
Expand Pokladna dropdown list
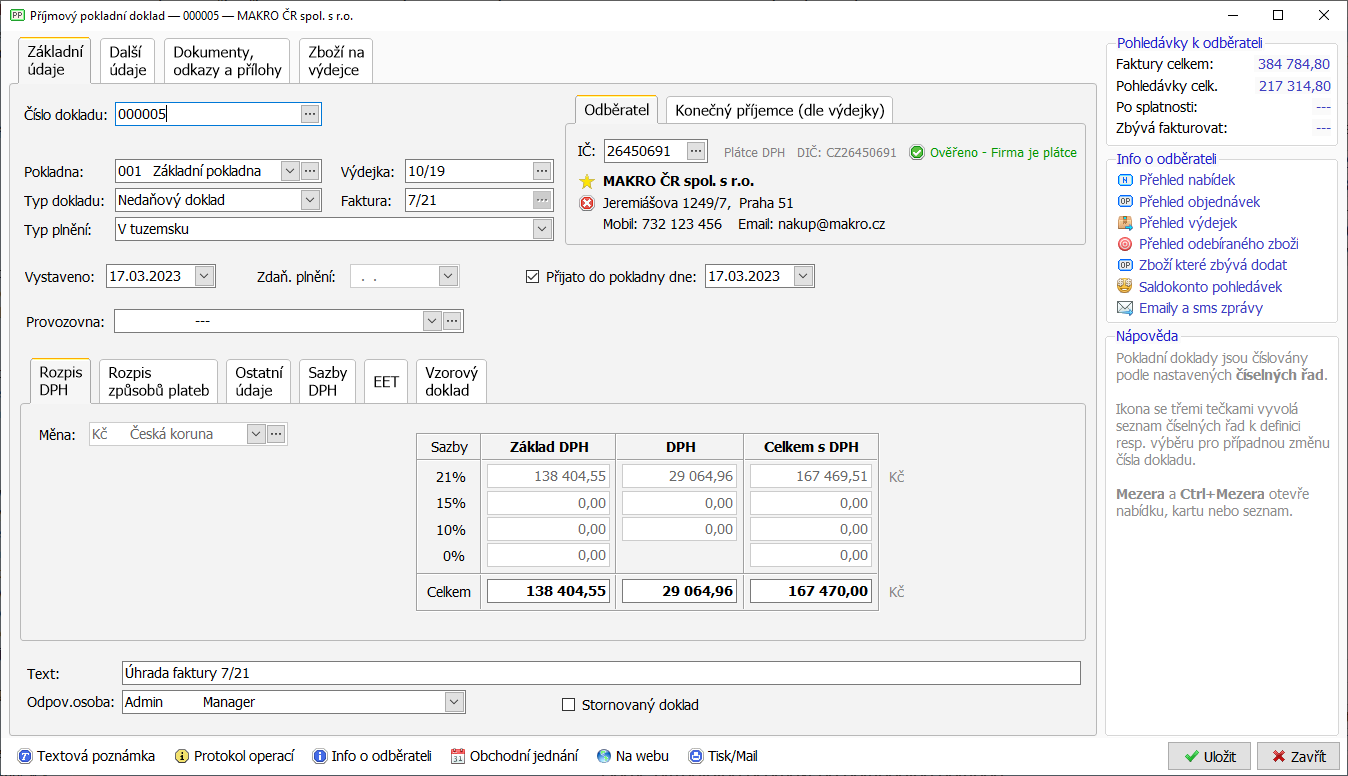pos(290,171)
